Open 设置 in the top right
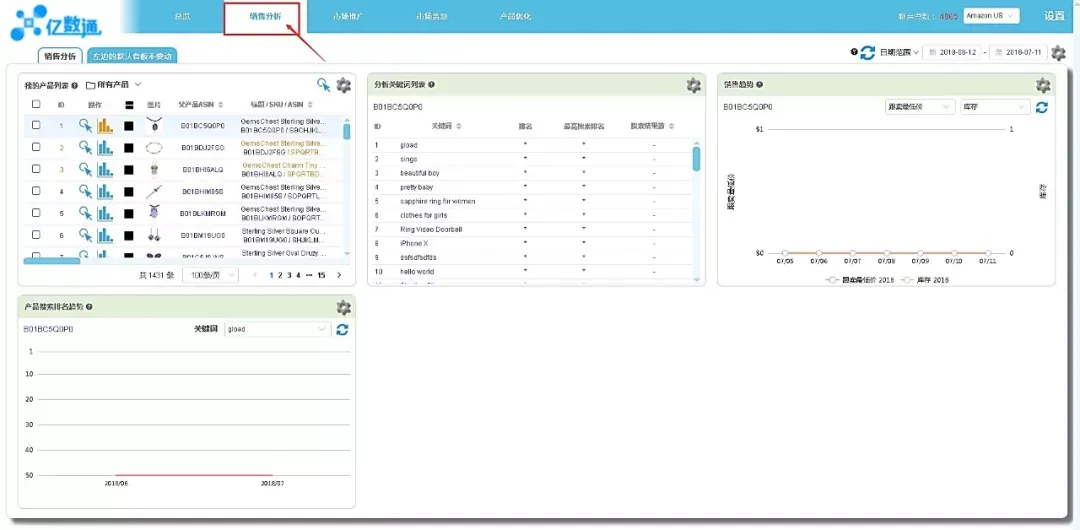 click(x=1055, y=16)
